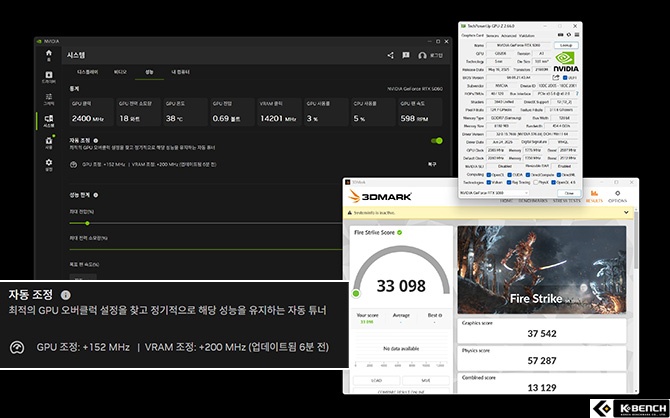Toggle the UEFI checkbox in GPU-Z

pyautogui.click(x=565, y=78)
